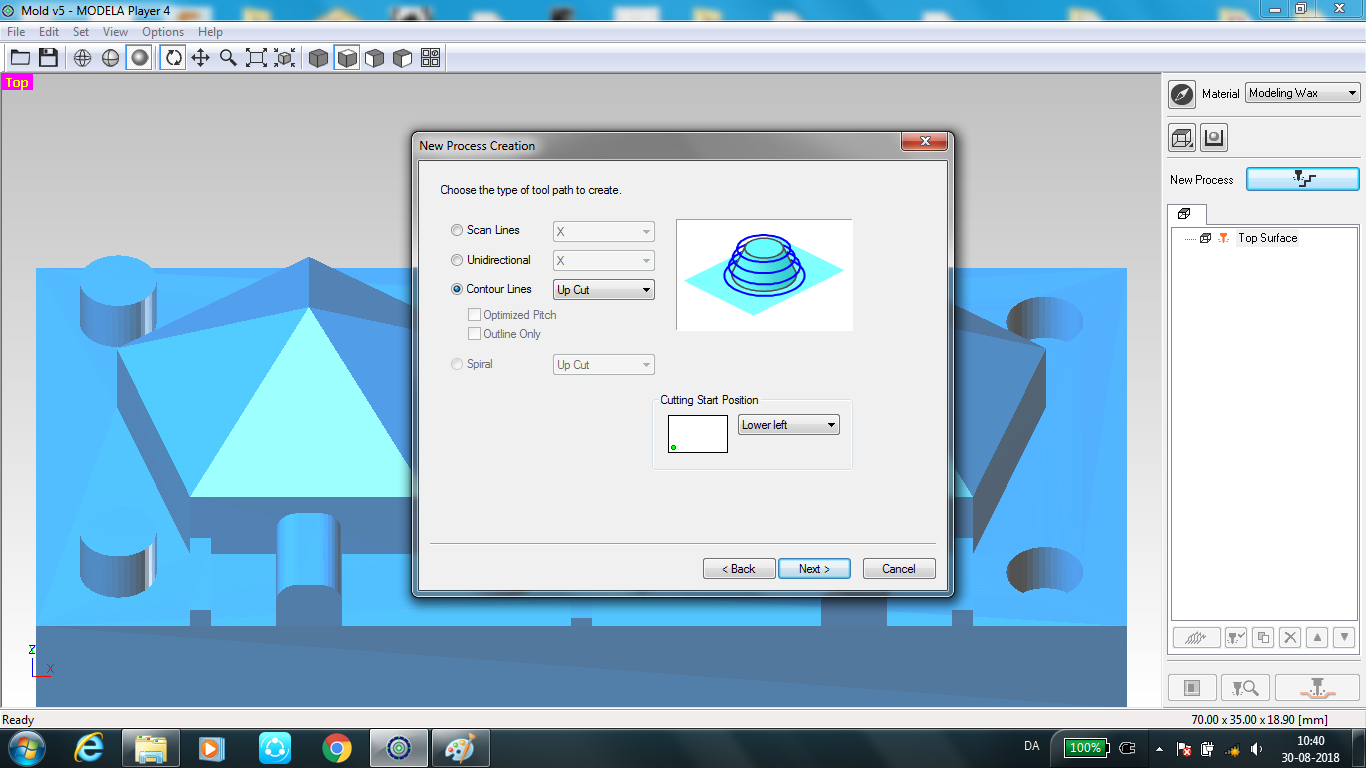Click the copy process icon

(x=1263, y=637)
